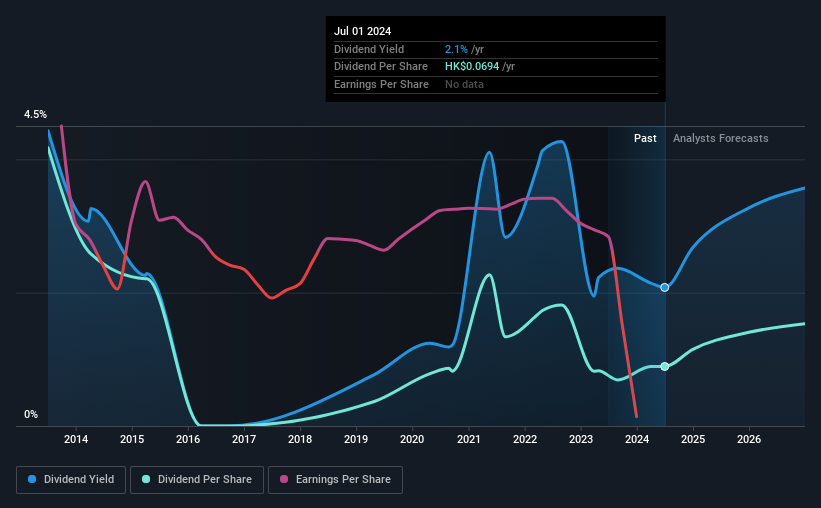This screenshot has height=508, width=821.
Task: Click the 2017 x-axis label
Action: [244, 439]
